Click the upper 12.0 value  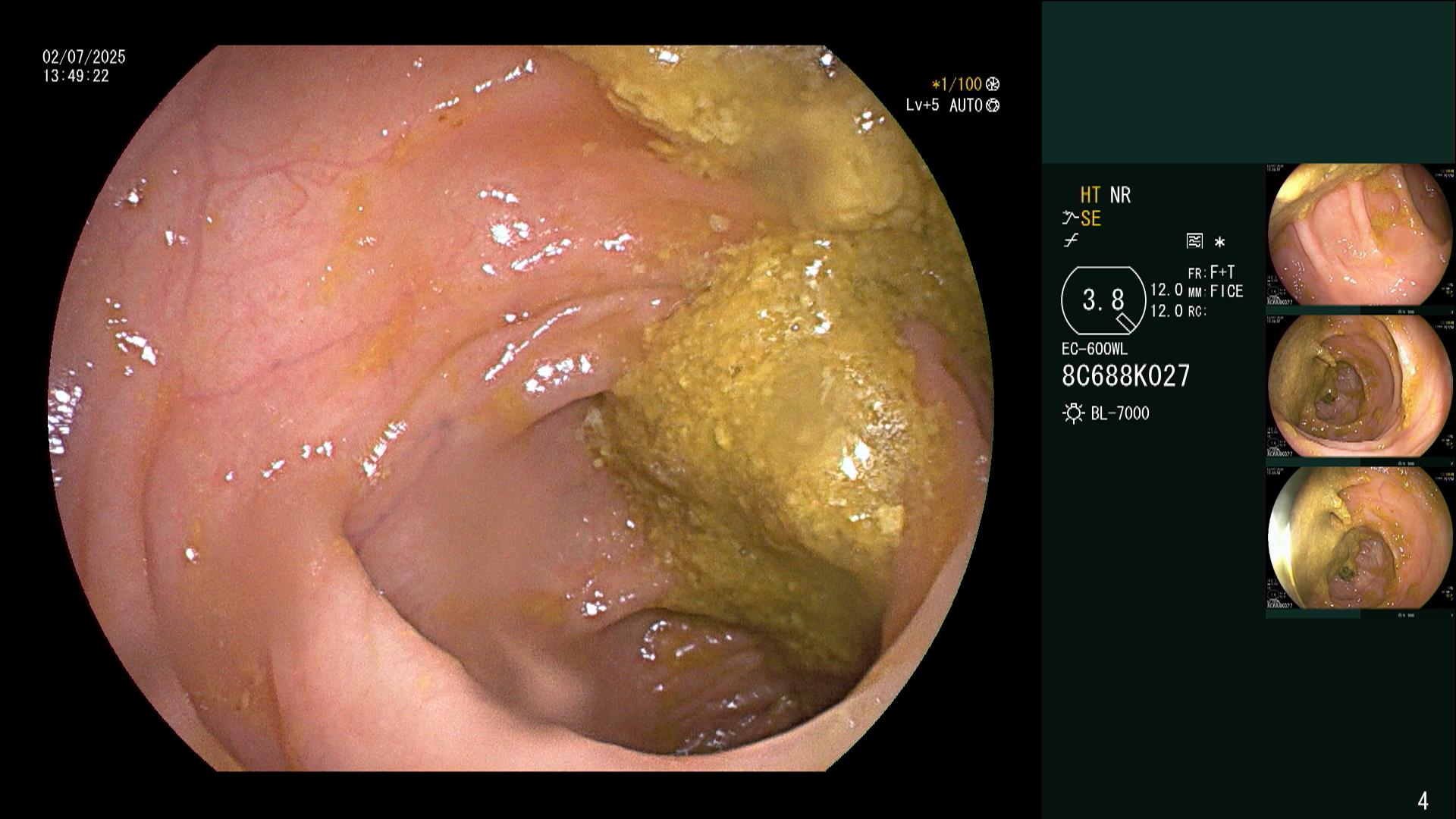1166,290
